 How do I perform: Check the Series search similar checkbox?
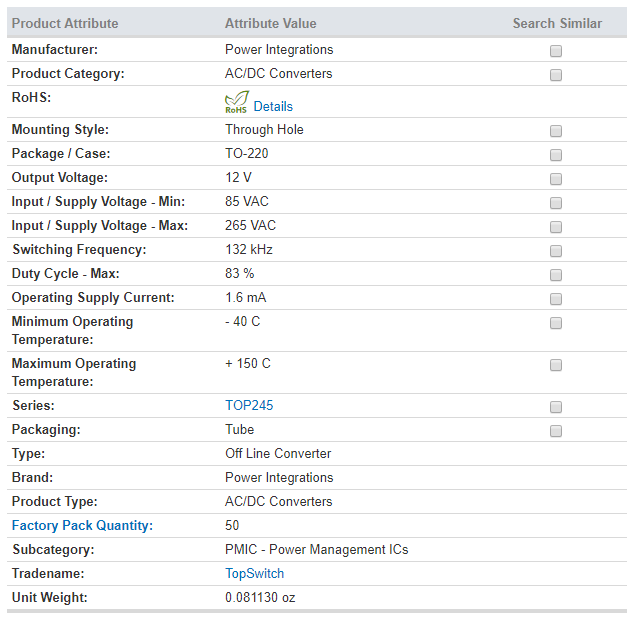[x=556, y=406]
